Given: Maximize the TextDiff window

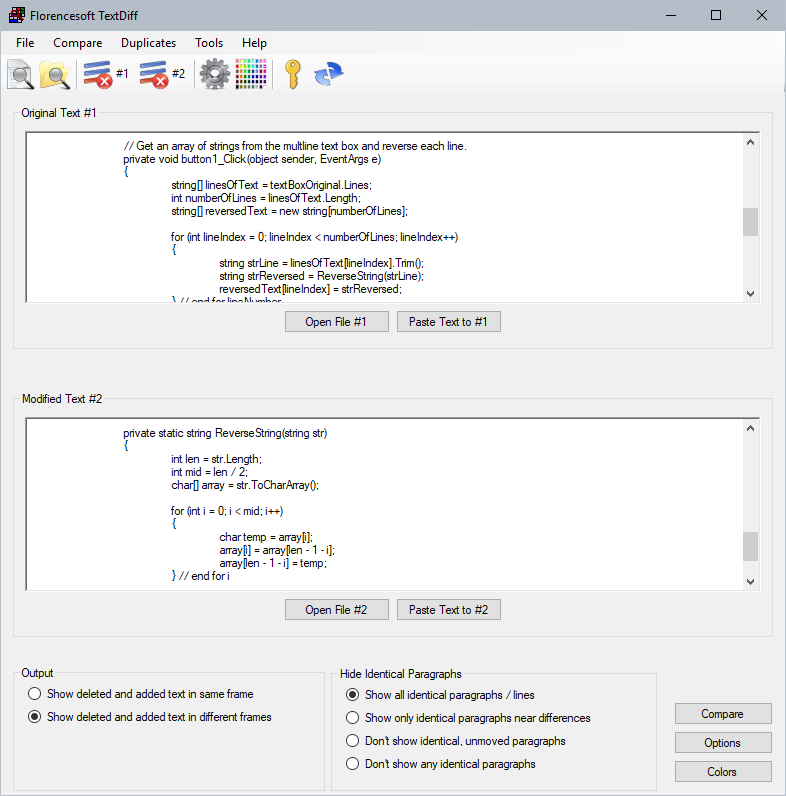Looking at the screenshot, I should (x=716, y=15).
